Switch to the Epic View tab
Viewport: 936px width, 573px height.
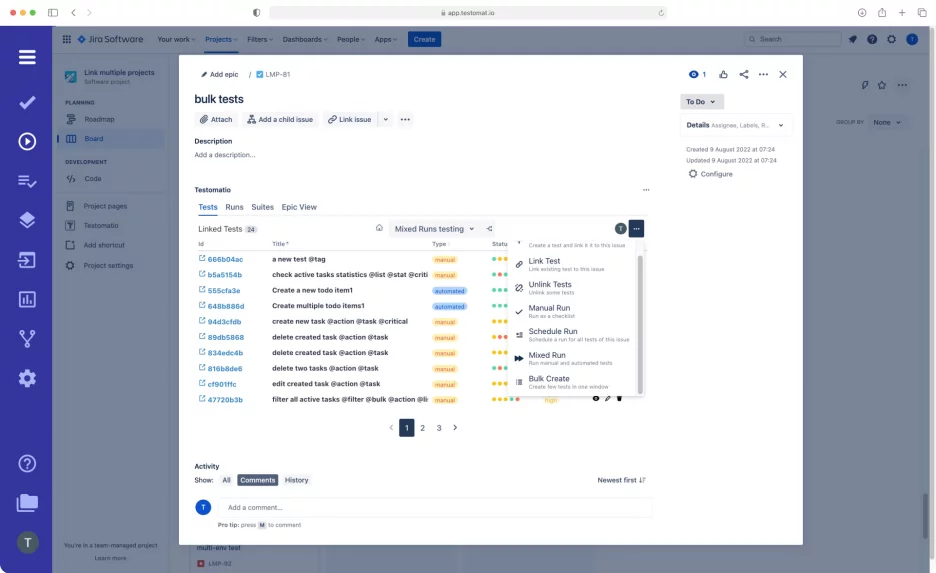pos(299,207)
